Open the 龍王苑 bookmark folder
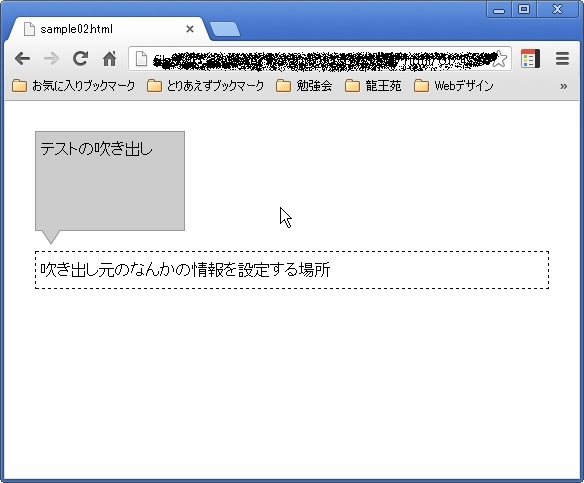Image resolution: width=584 pixels, height=483 pixels. click(x=373, y=86)
